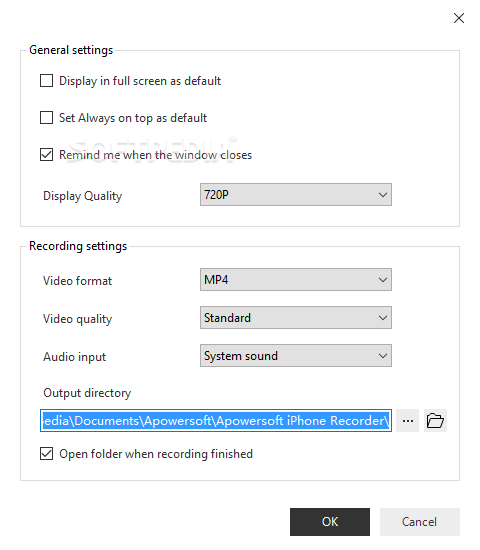Click the Audio input dropdown arrow
The image size is (480, 550).
click(383, 355)
